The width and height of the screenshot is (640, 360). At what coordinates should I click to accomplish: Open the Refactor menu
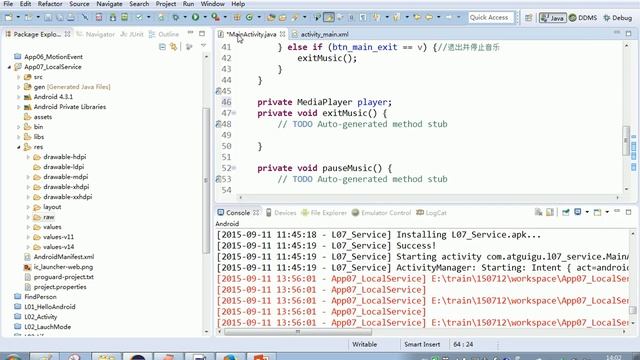tap(50, 4)
